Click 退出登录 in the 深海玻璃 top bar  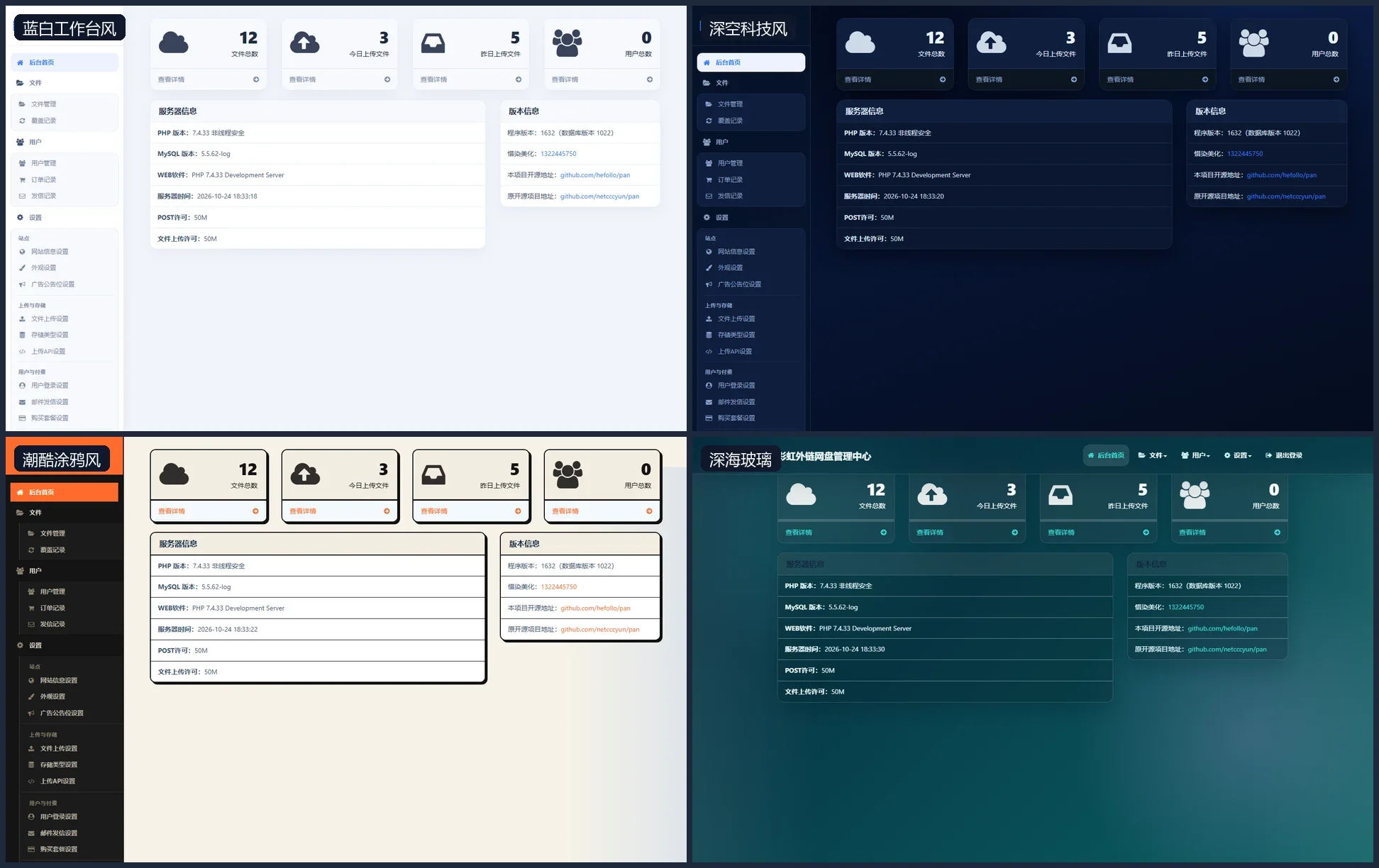coord(1284,455)
